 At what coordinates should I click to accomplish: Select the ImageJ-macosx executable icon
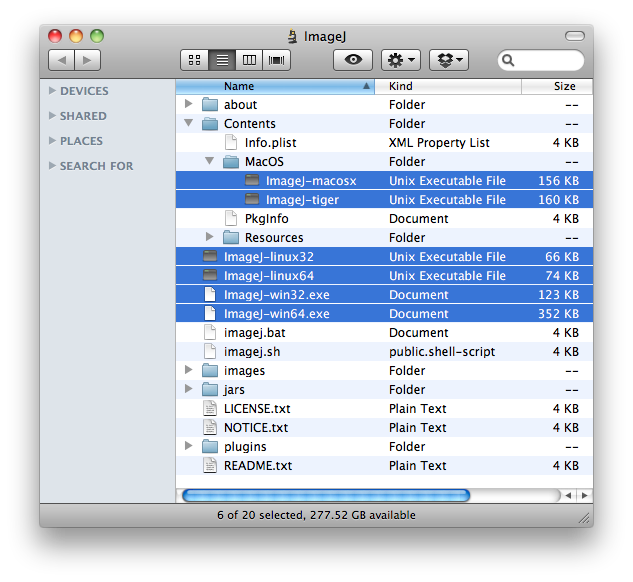click(x=252, y=180)
